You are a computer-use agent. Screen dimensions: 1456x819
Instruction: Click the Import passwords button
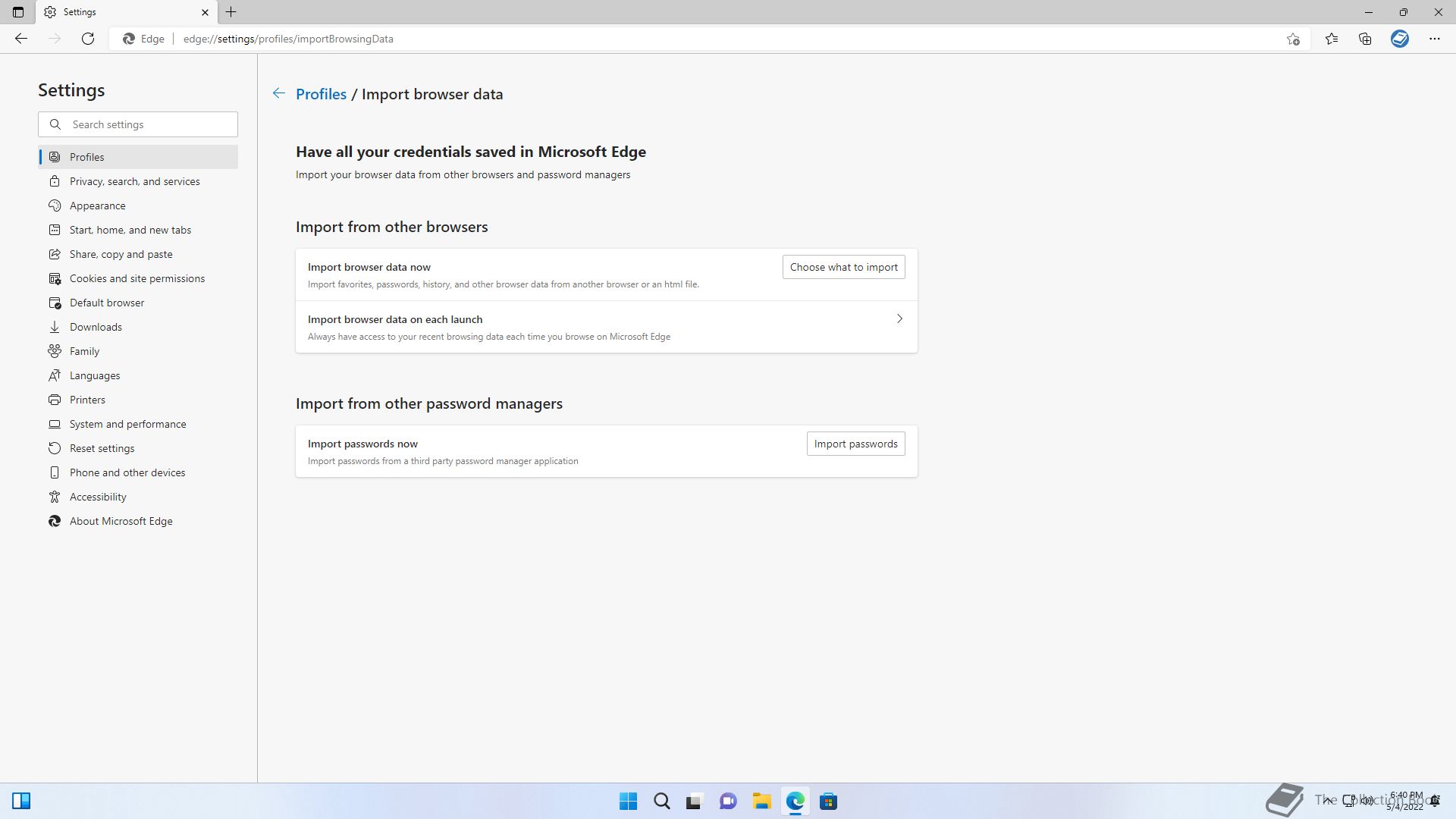click(855, 444)
